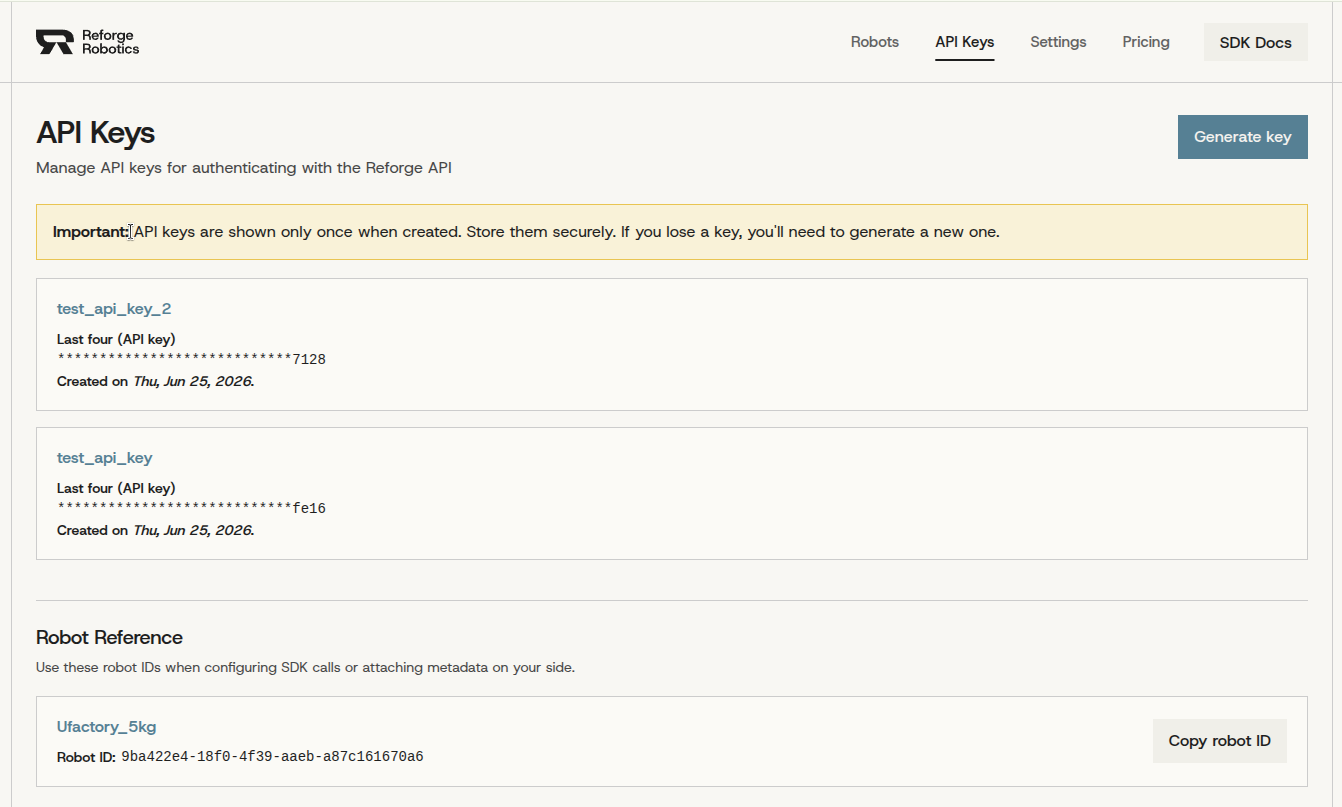1342x807 pixels.
Task: Click 'Last four (API key)' label under test_api_key_2
Action: 116,340
